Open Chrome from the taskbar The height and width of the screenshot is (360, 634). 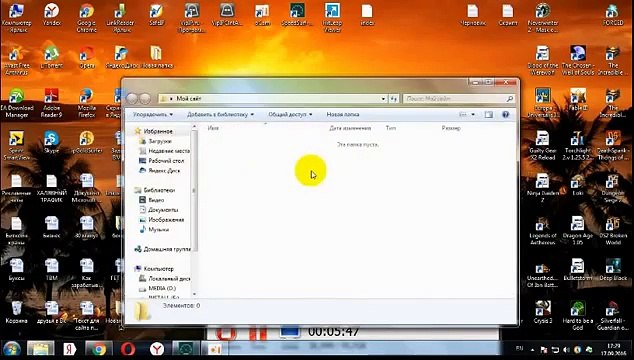pos(99,349)
